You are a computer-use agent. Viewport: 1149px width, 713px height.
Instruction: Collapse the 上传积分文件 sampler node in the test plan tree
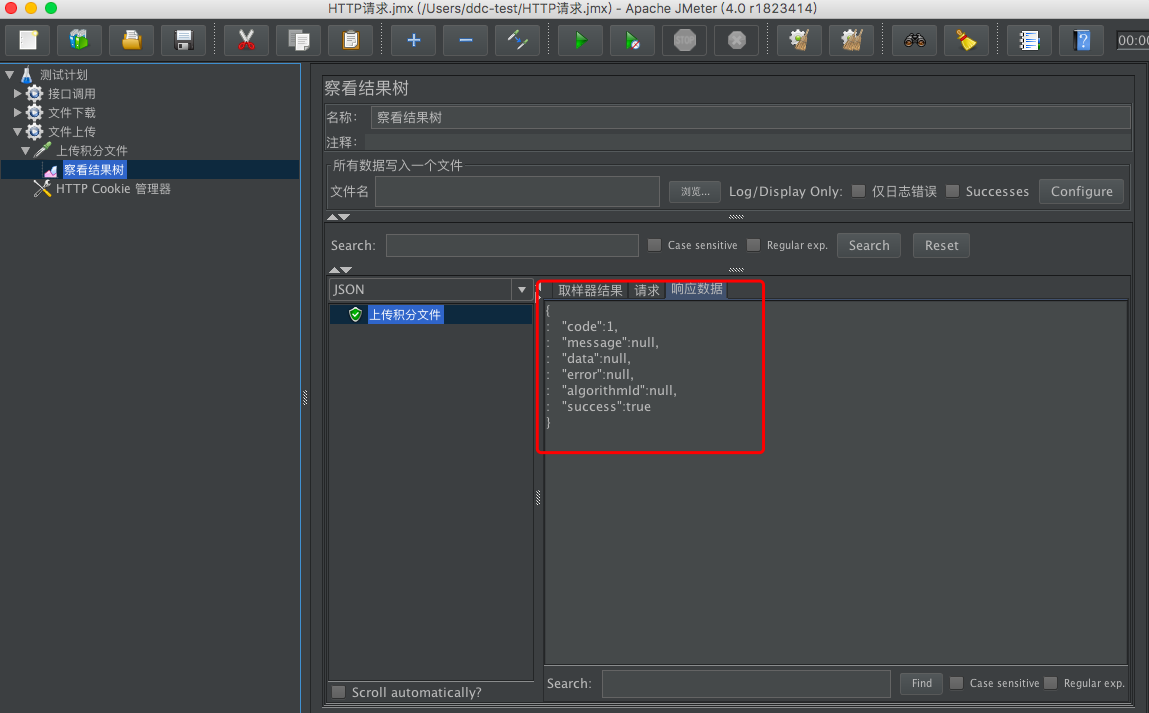click(x=26, y=151)
